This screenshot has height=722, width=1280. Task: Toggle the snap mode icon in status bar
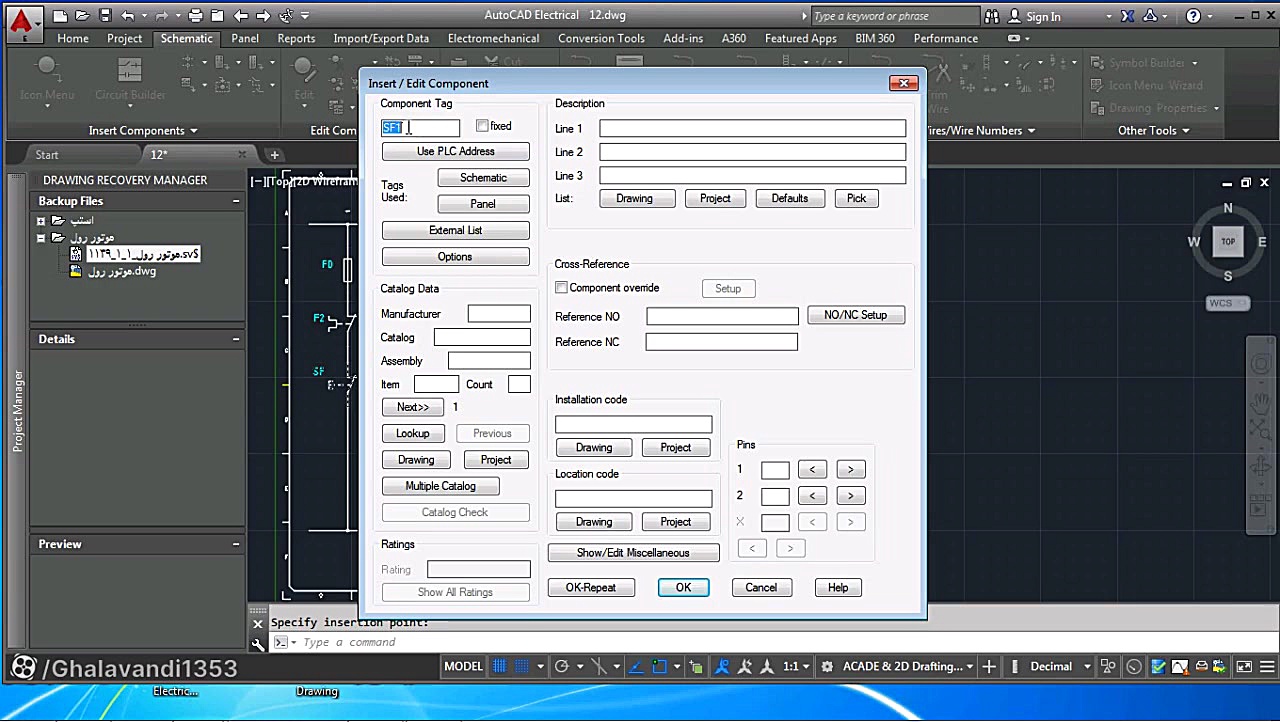(522, 667)
